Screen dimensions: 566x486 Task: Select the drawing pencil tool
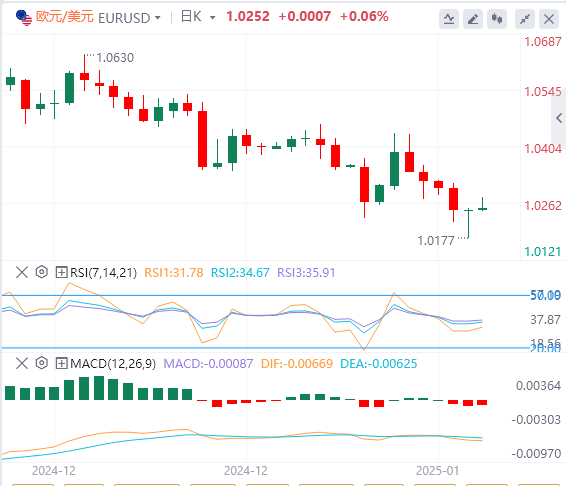[473, 19]
